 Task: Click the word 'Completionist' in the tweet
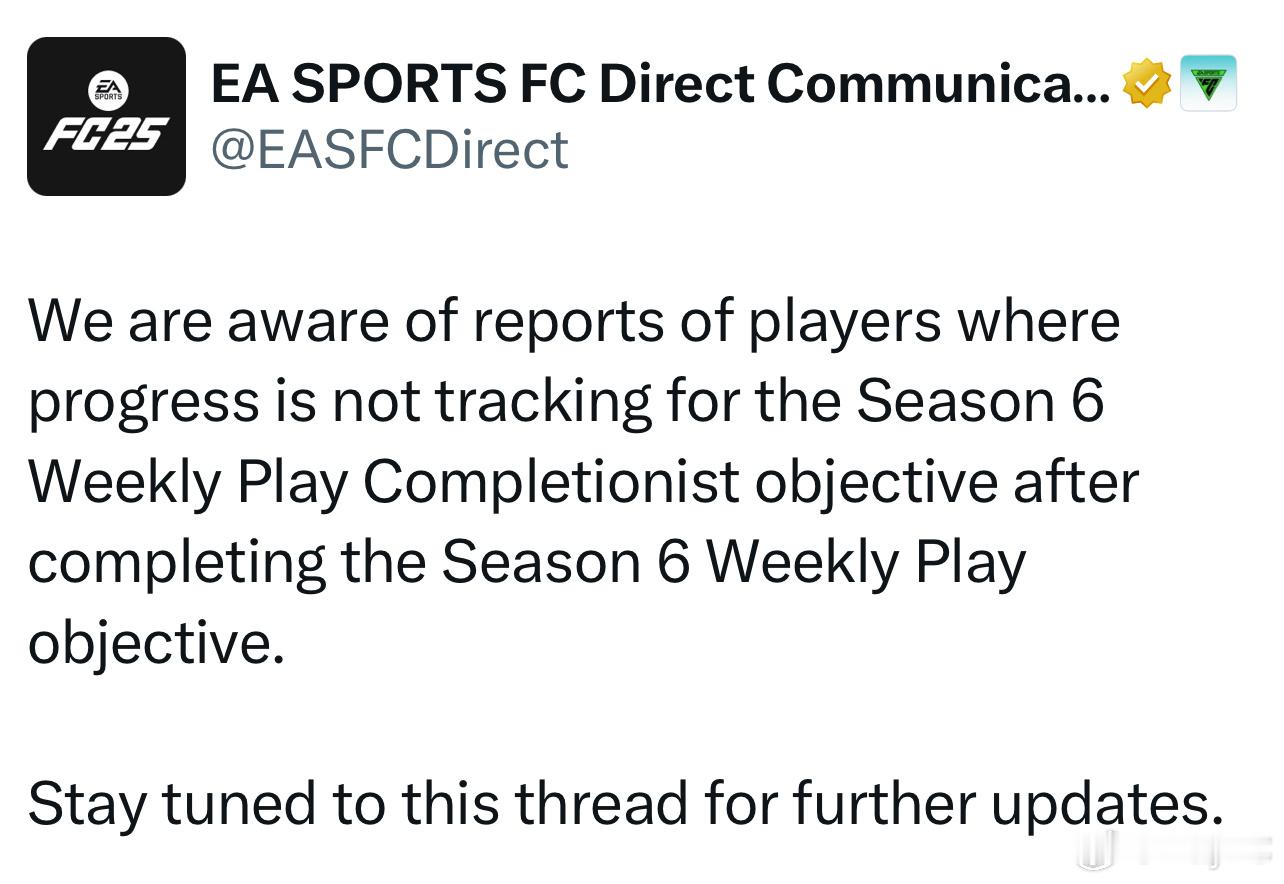[x=550, y=482]
